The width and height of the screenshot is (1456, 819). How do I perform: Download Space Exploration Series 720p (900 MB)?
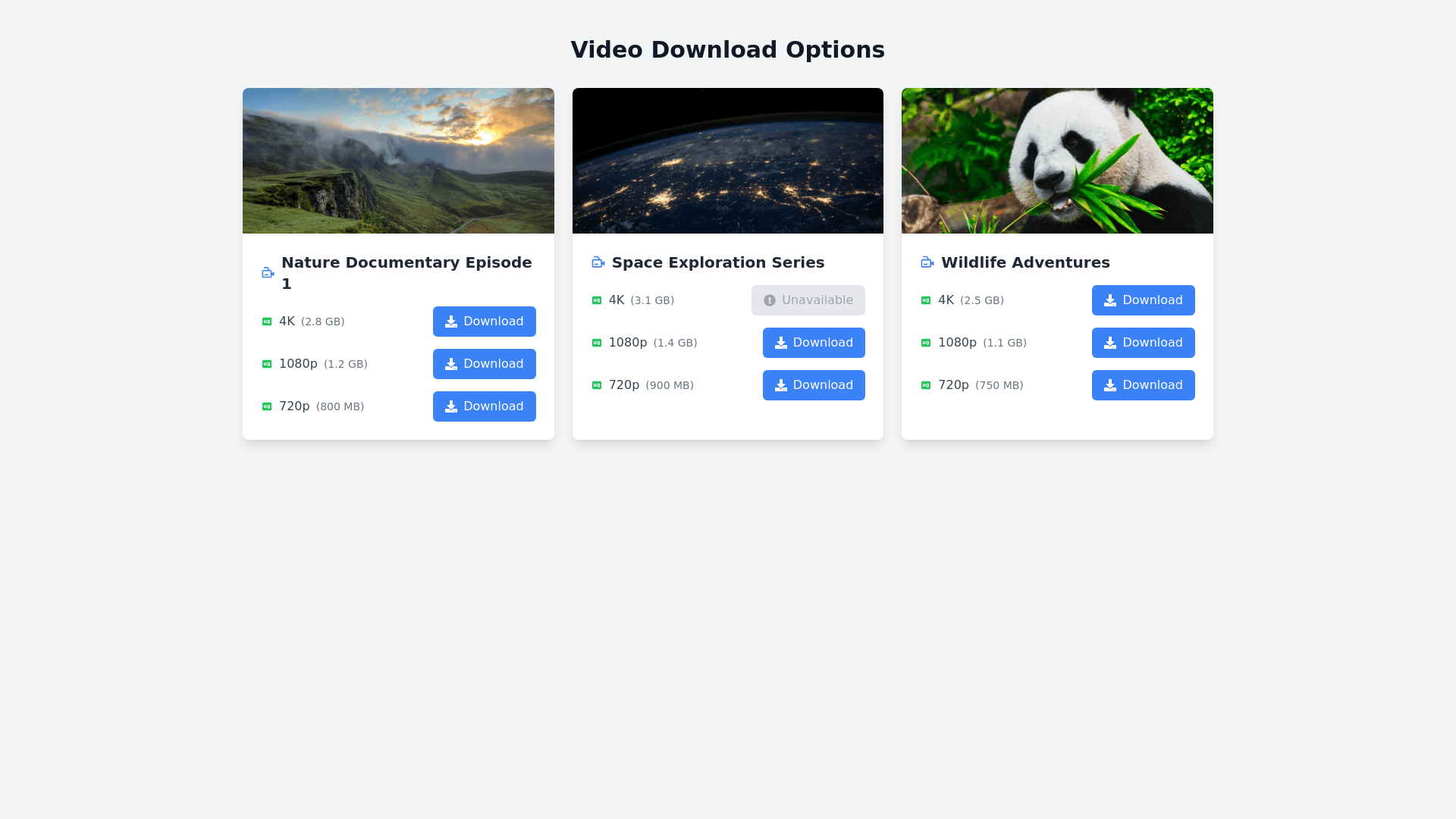click(x=814, y=385)
